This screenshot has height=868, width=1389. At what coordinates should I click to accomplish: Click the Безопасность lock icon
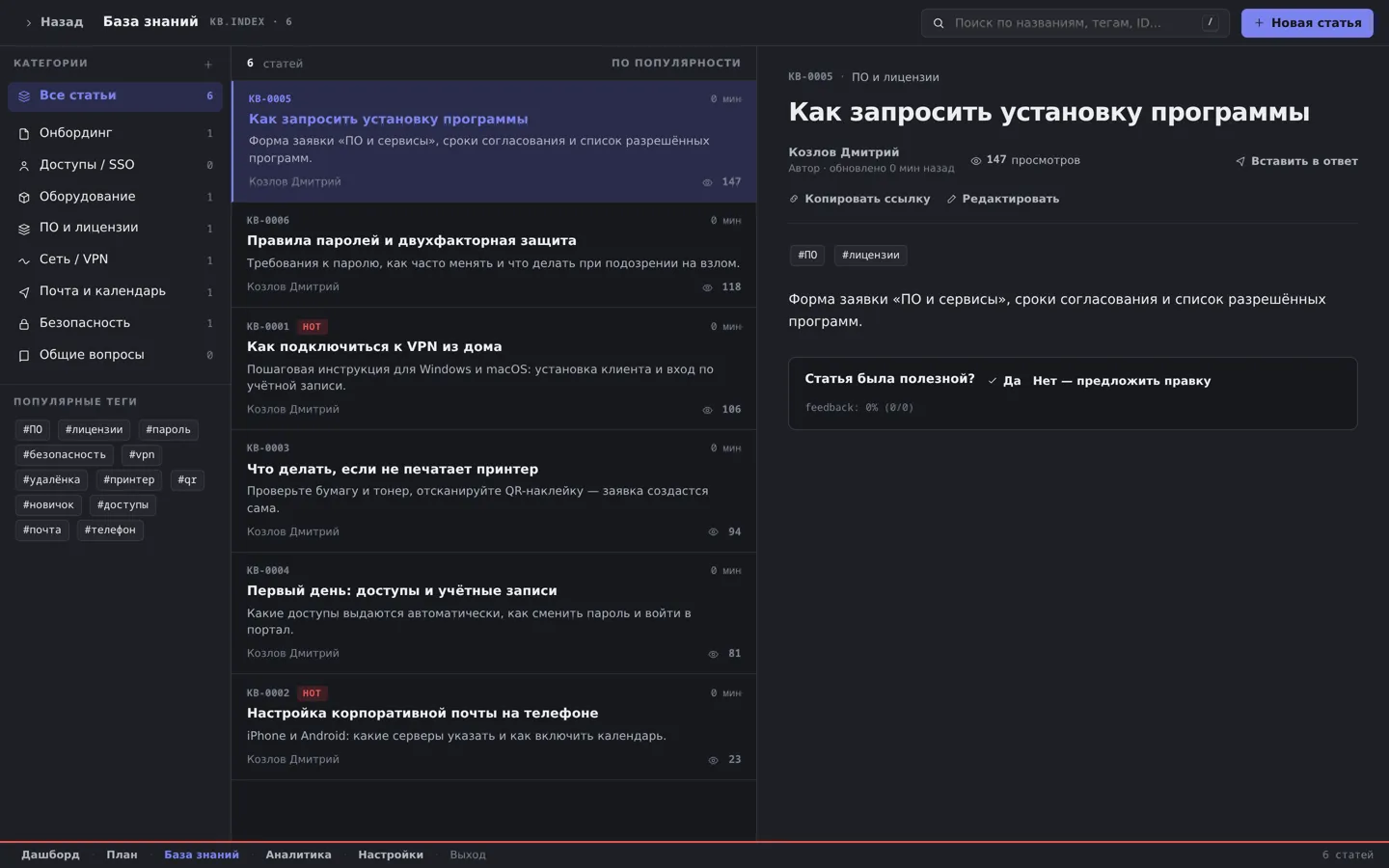click(x=24, y=324)
